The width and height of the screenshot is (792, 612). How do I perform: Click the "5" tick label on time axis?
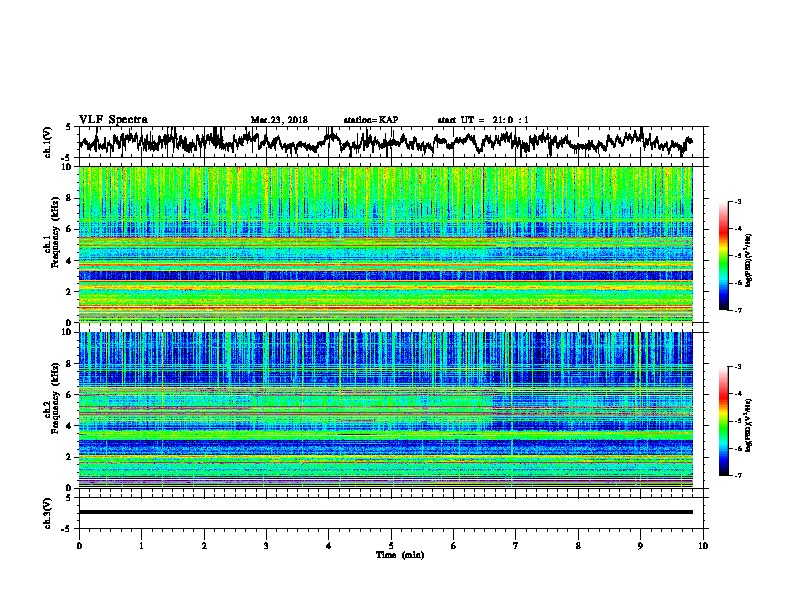[x=391, y=546]
